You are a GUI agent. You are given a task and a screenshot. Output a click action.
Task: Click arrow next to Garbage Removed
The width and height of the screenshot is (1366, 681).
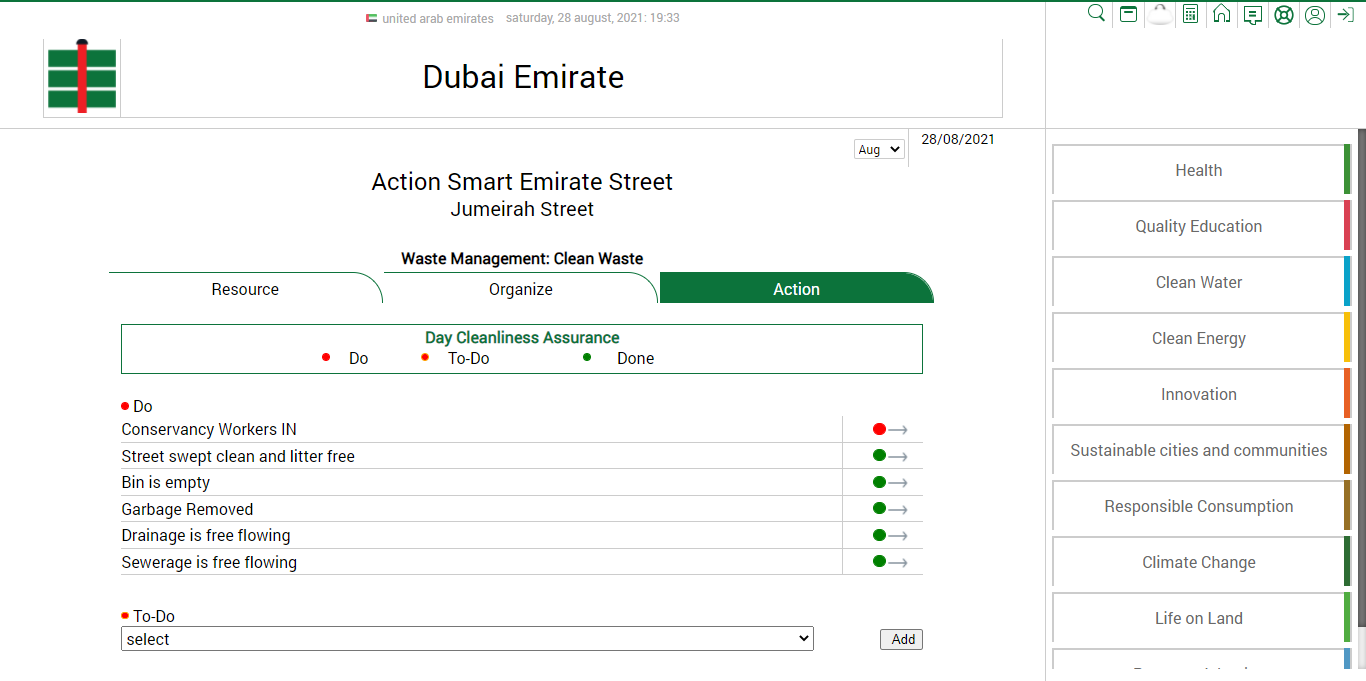pos(898,510)
